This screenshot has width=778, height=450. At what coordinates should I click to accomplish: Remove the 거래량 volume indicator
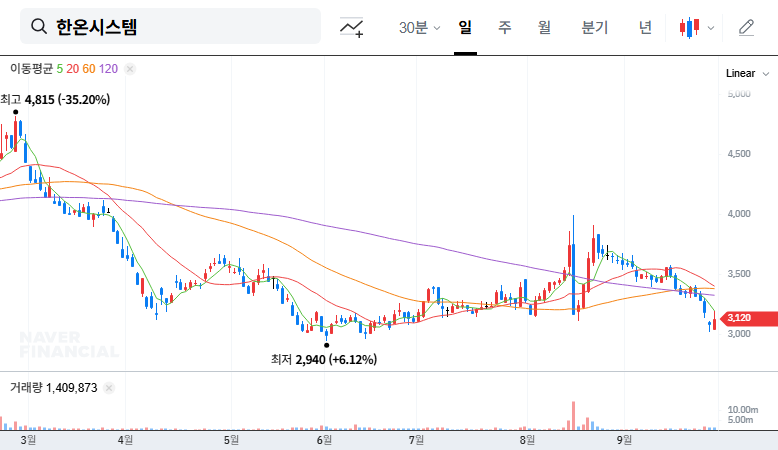click(x=109, y=388)
